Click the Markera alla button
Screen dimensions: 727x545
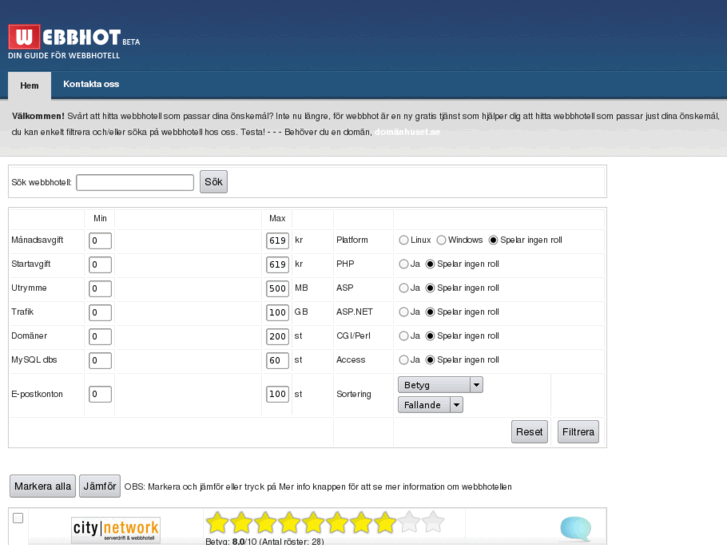[43, 486]
